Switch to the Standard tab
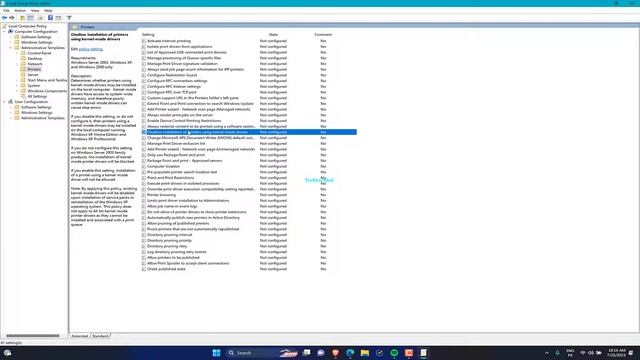Image resolution: width=640 pixels, height=360 pixels. coord(100,336)
